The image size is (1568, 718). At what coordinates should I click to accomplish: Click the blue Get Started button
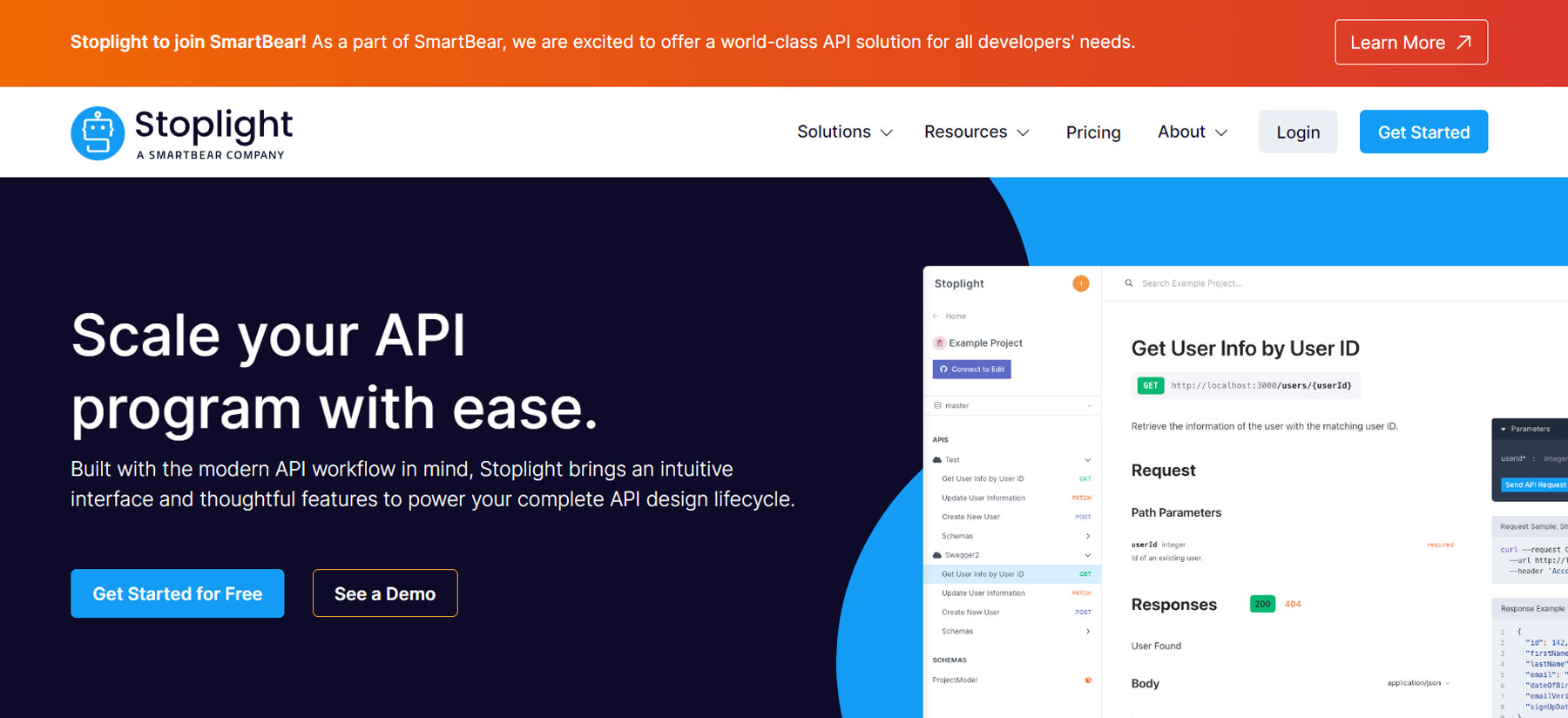click(1423, 132)
